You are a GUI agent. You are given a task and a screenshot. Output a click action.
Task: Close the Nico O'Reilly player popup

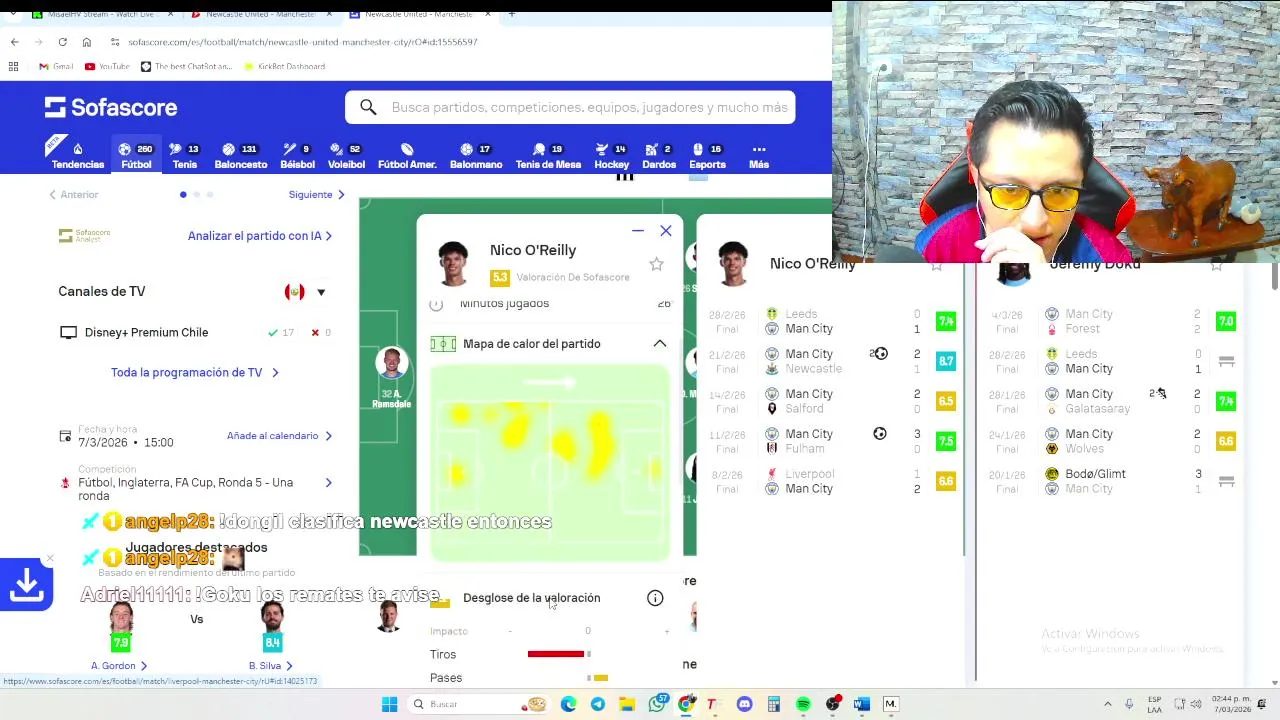666,231
